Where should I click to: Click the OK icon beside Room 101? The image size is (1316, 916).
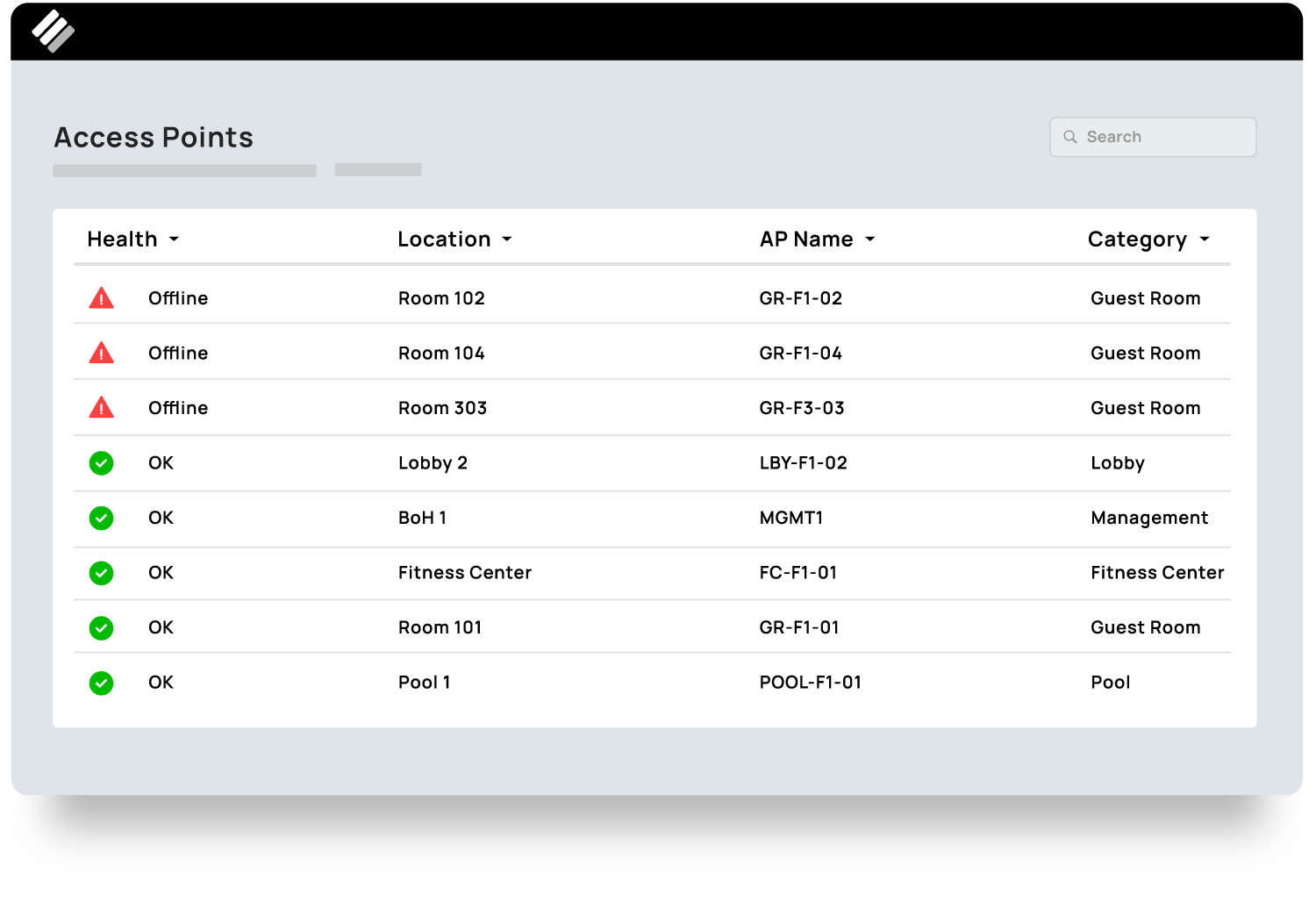click(x=101, y=628)
